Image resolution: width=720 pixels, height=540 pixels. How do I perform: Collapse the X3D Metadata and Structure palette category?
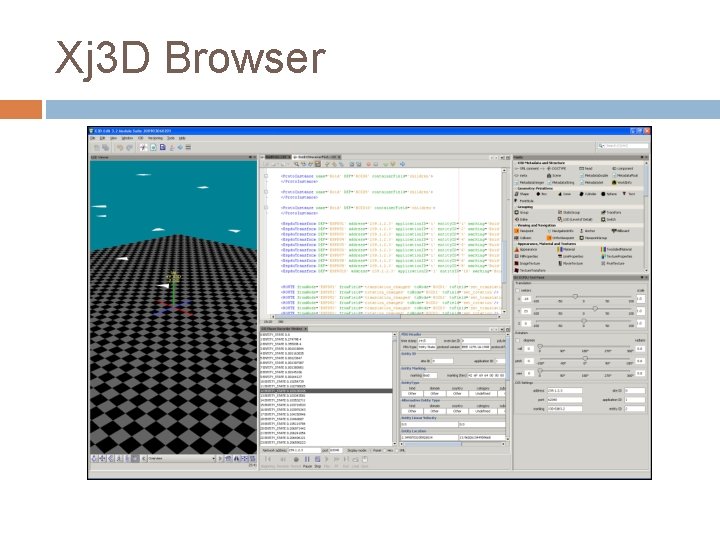point(515,163)
